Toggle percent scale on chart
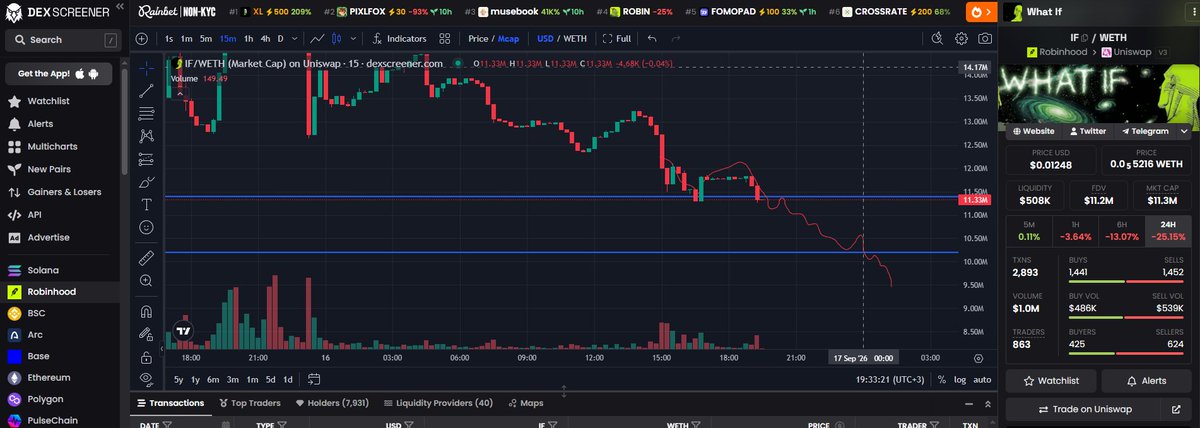The height and width of the screenshot is (428, 1200). point(941,380)
